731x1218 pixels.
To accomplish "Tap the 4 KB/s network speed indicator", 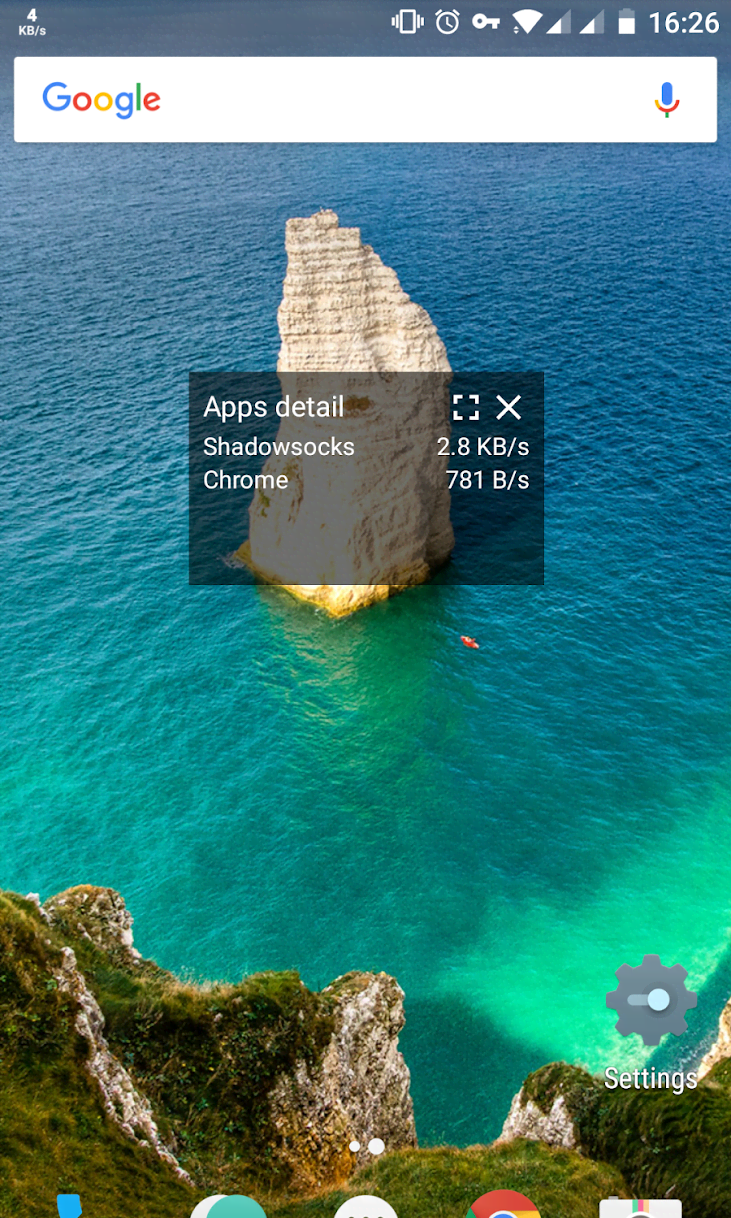I will click(x=32, y=22).
